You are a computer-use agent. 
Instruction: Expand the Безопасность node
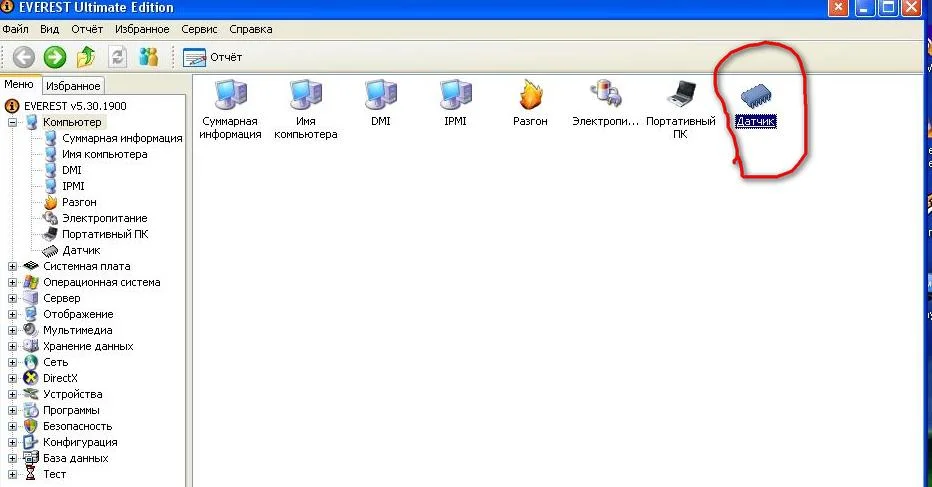pos(12,426)
